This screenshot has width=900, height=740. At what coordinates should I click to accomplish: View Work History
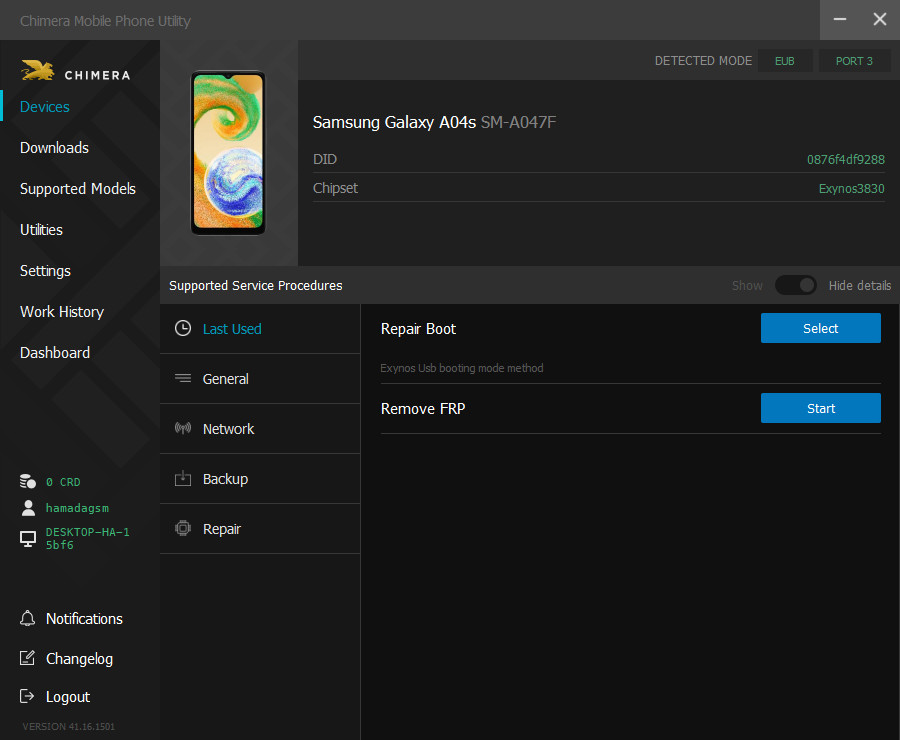pos(62,312)
